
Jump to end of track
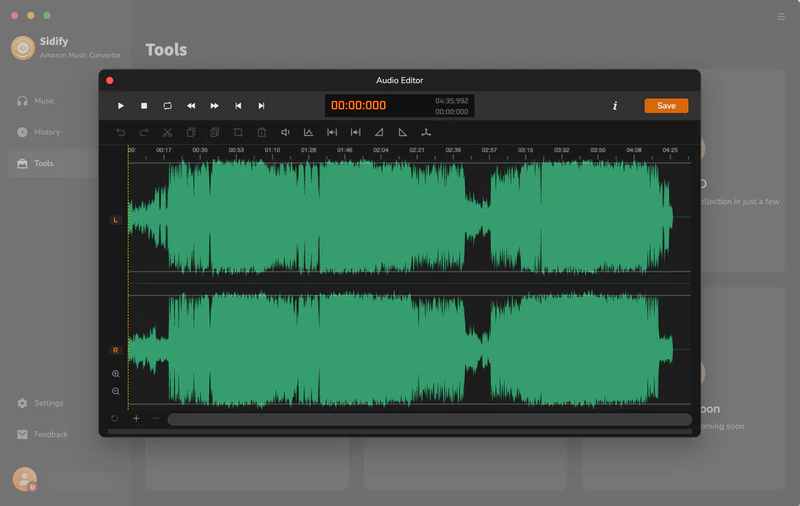(x=261, y=106)
